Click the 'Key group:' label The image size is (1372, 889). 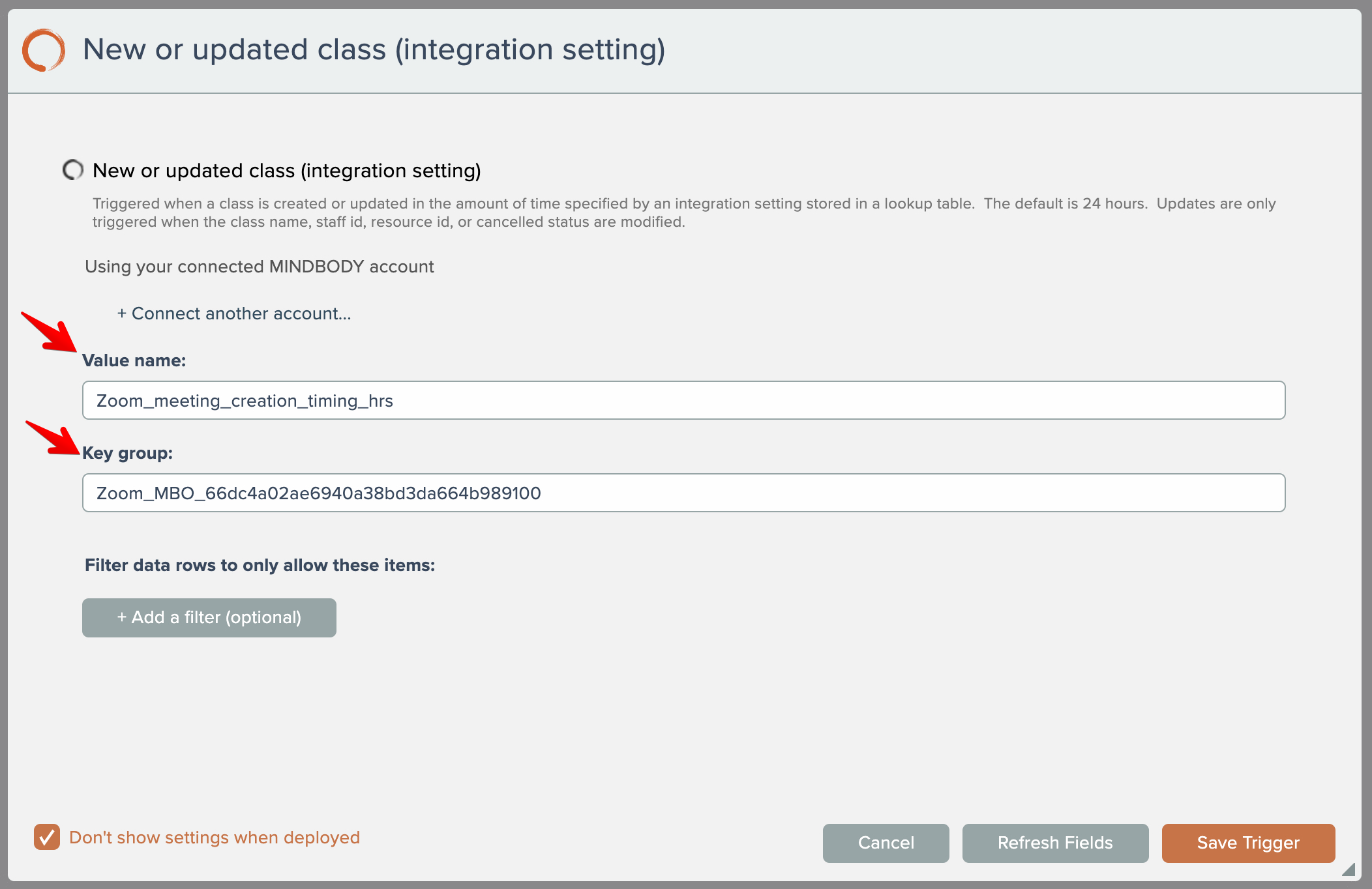point(128,453)
